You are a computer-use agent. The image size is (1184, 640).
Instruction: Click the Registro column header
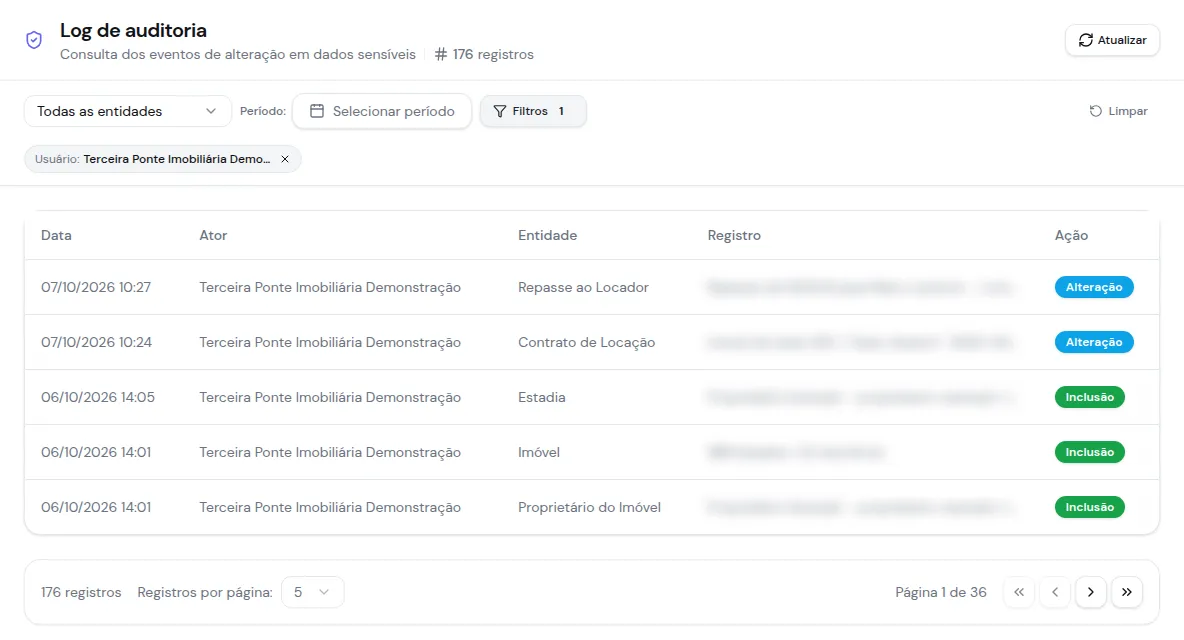[734, 235]
